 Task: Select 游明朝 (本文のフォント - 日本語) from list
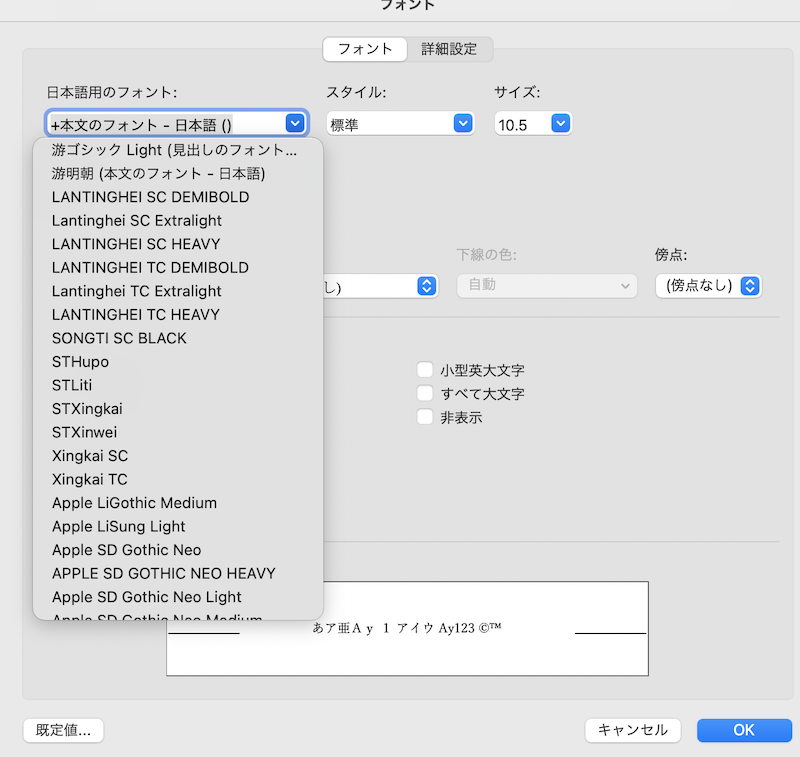178,173
